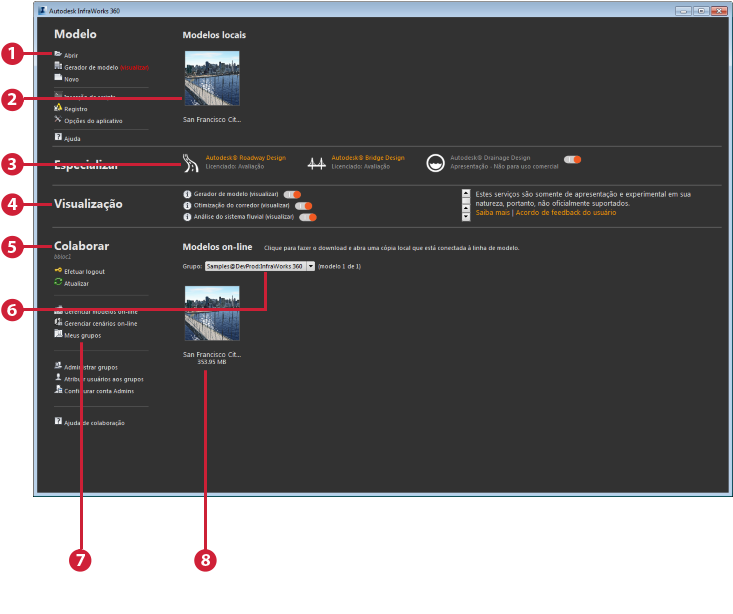Click the Configurar conta Admins icon
This screenshot has height=614, width=733.
tap(58, 389)
